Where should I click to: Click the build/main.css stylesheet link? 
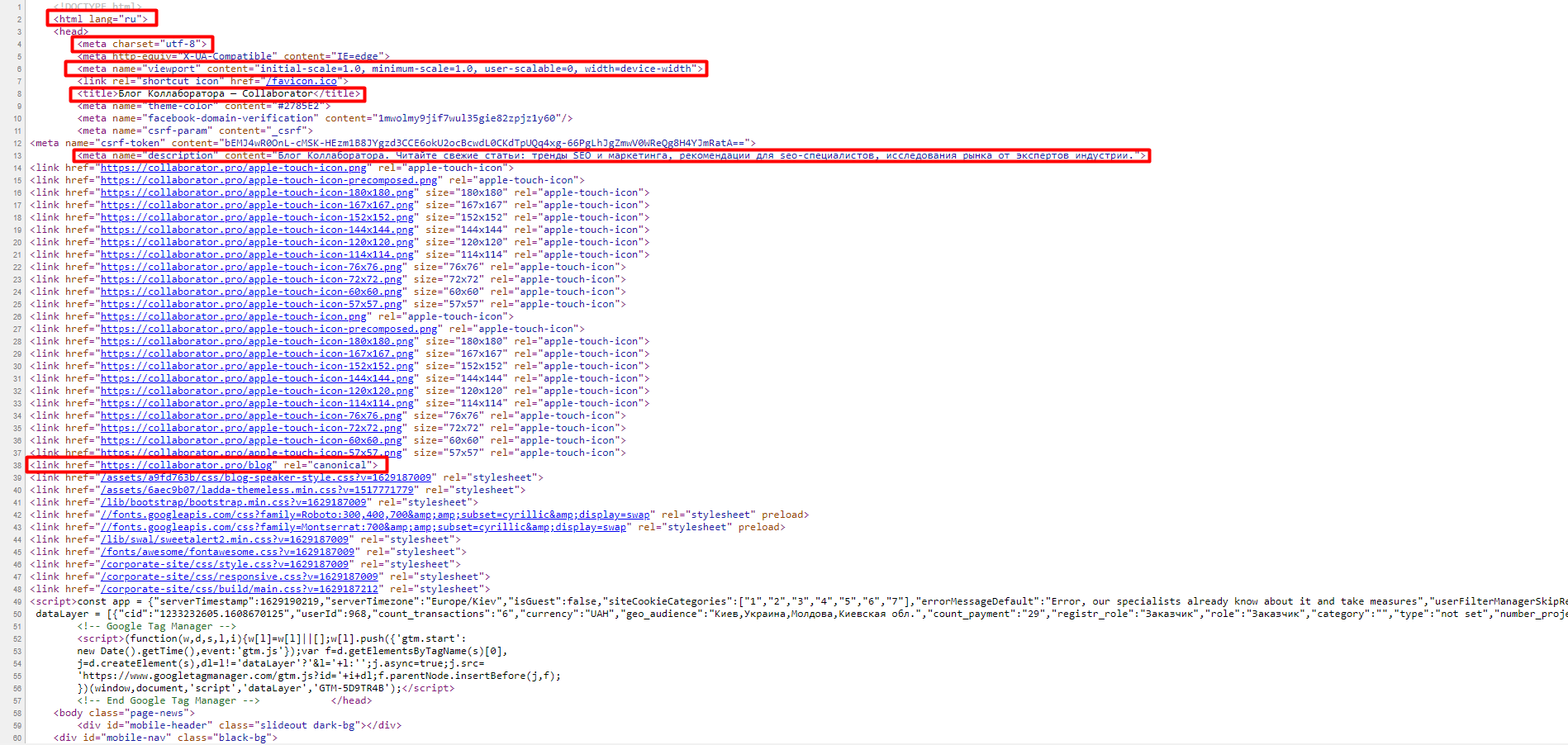[239, 589]
